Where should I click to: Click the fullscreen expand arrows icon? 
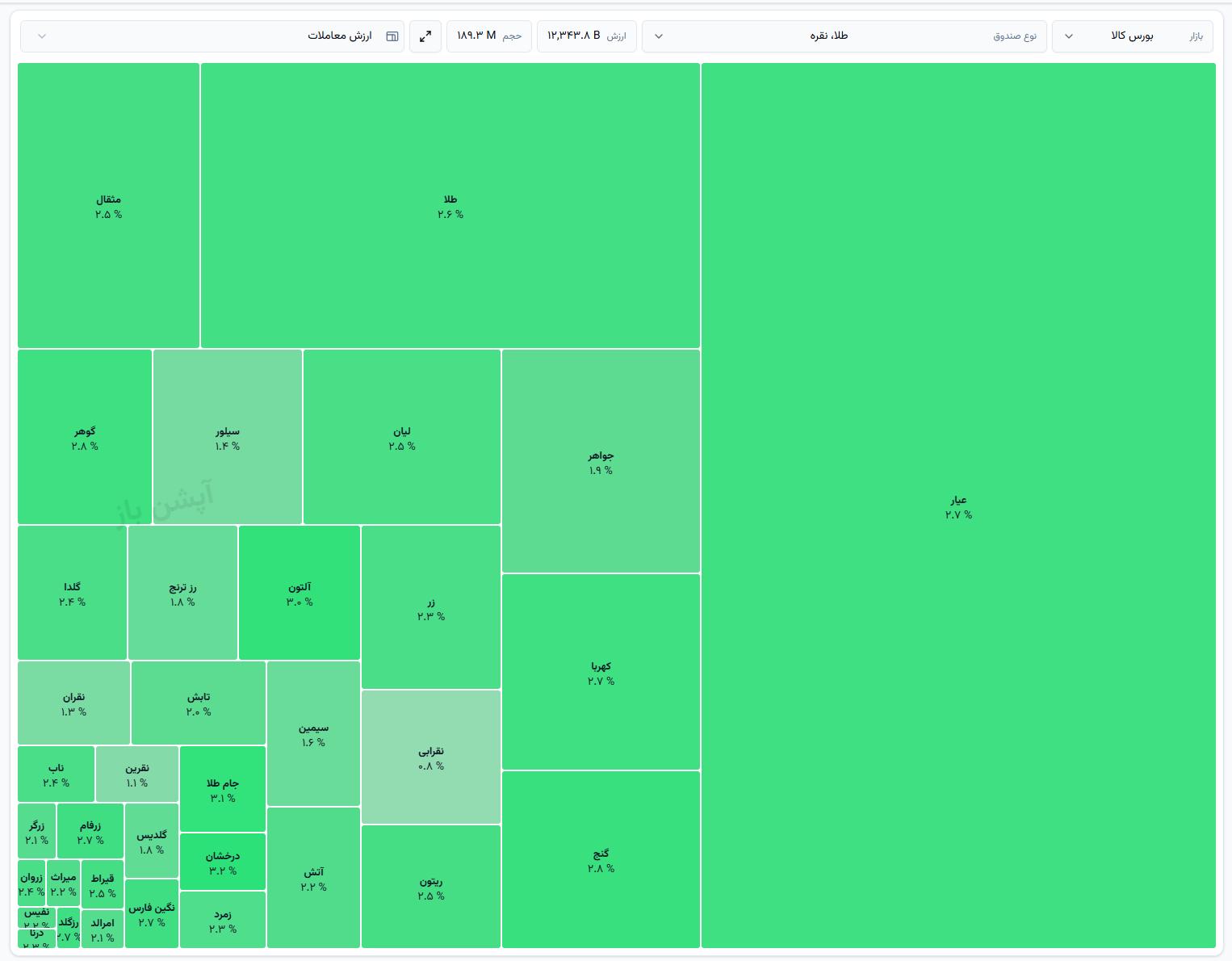pos(425,36)
